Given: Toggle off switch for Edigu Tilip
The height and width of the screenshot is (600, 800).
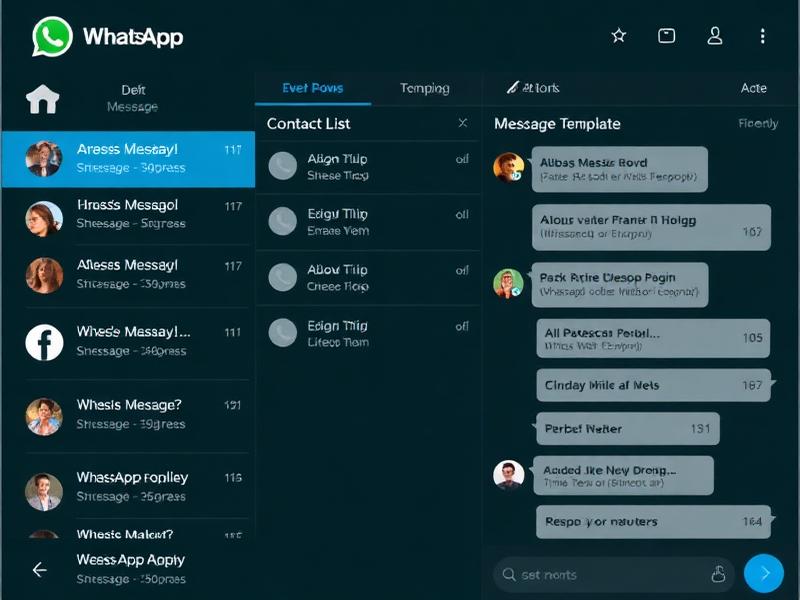Looking at the screenshot, I should [x=462, y=214].
